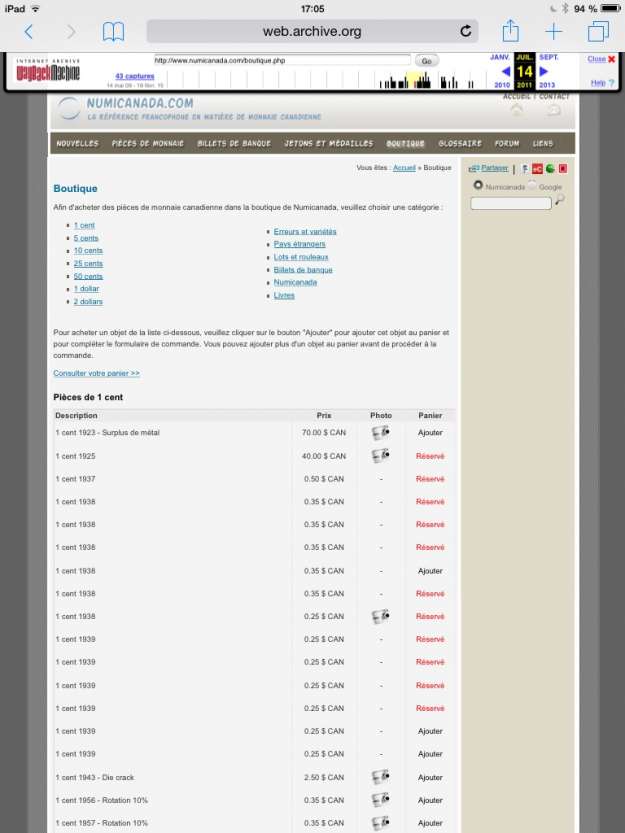Open 43 captures link
Screen dimensions: 625x833
(135, 76)
